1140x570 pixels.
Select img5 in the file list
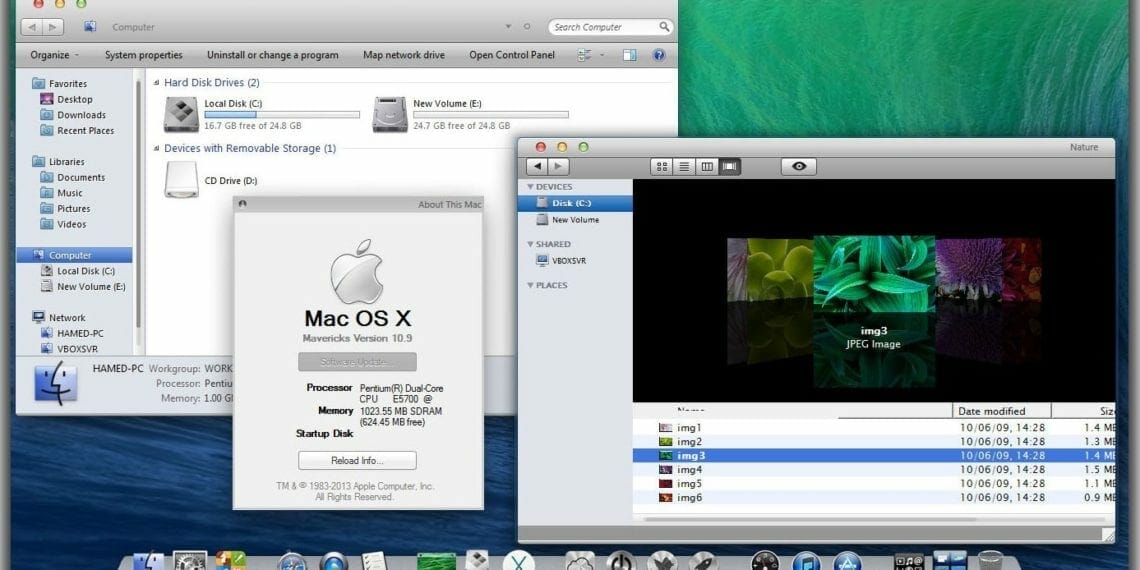click(689, 483)
